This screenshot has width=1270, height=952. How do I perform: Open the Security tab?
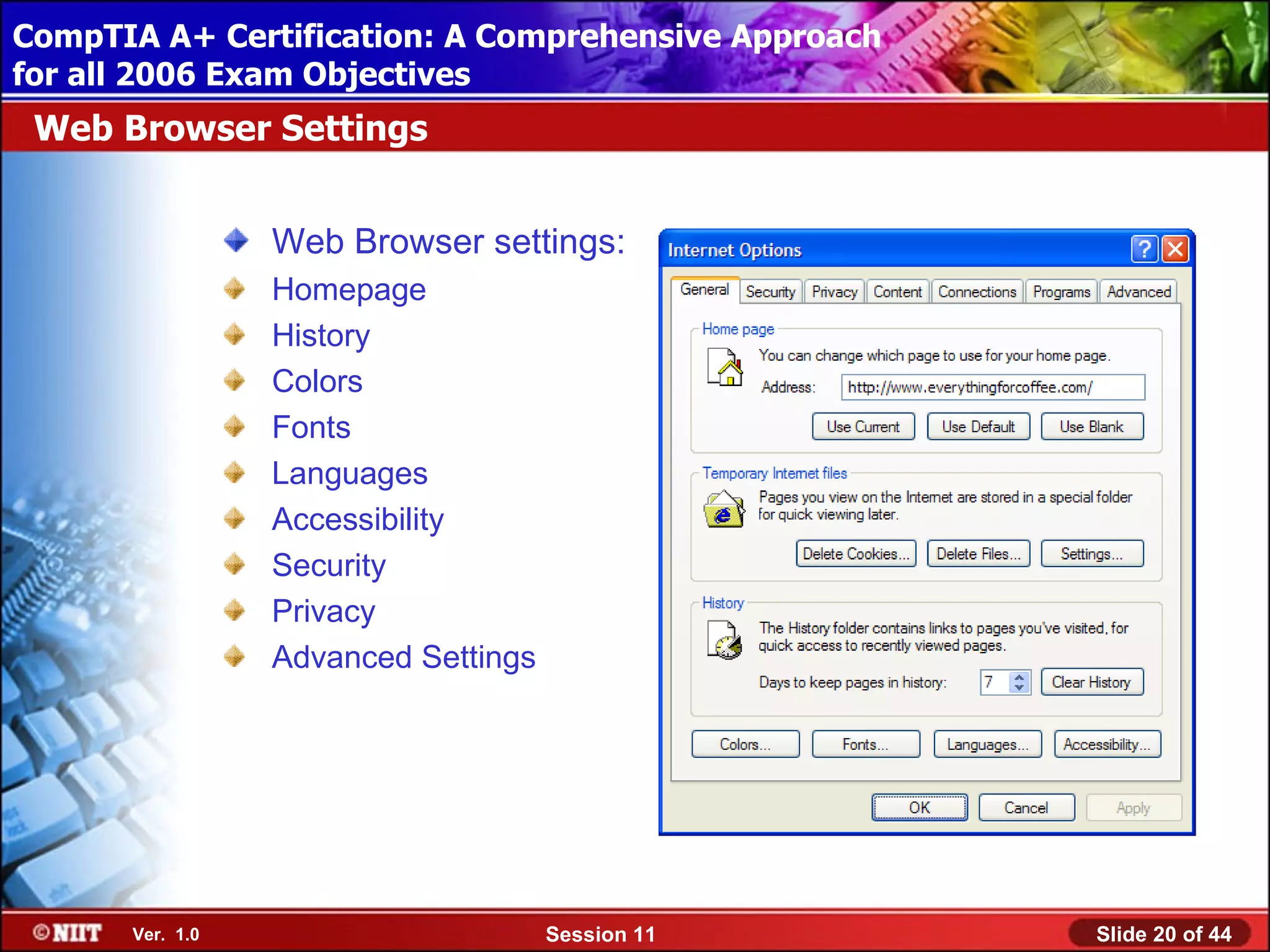[x=771, y=292]
